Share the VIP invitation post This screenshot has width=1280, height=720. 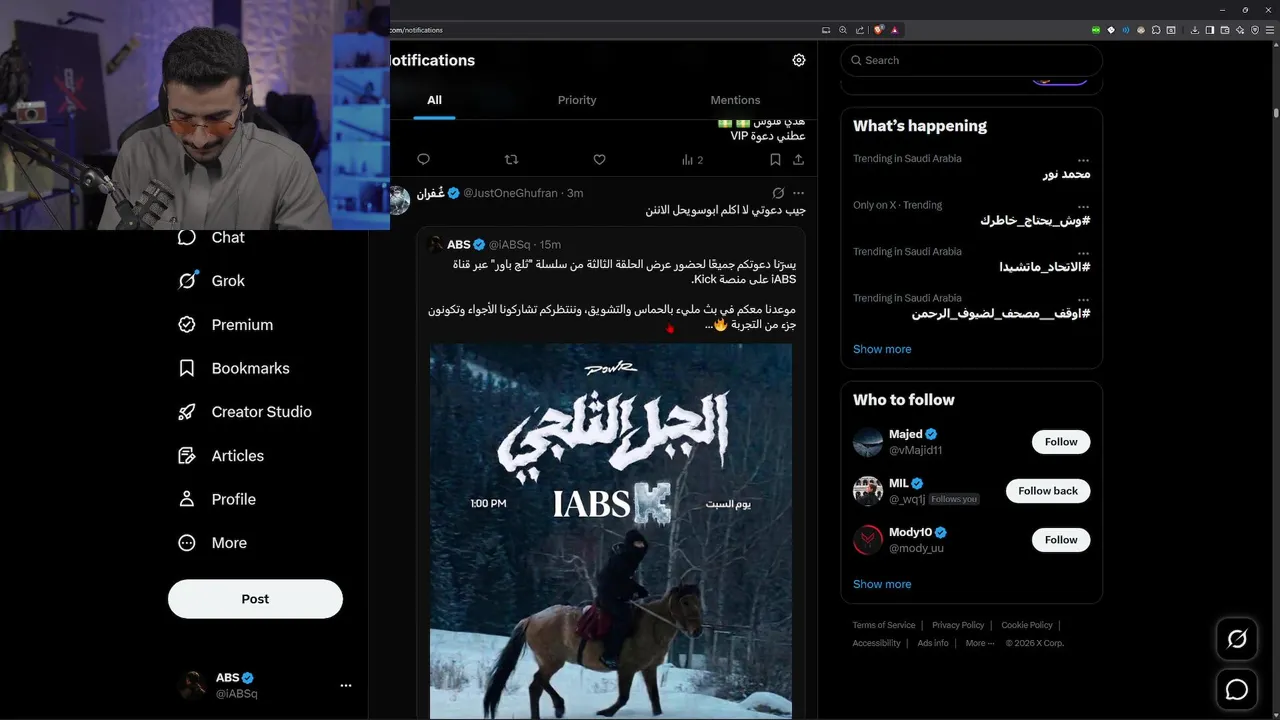pos(798,159)
